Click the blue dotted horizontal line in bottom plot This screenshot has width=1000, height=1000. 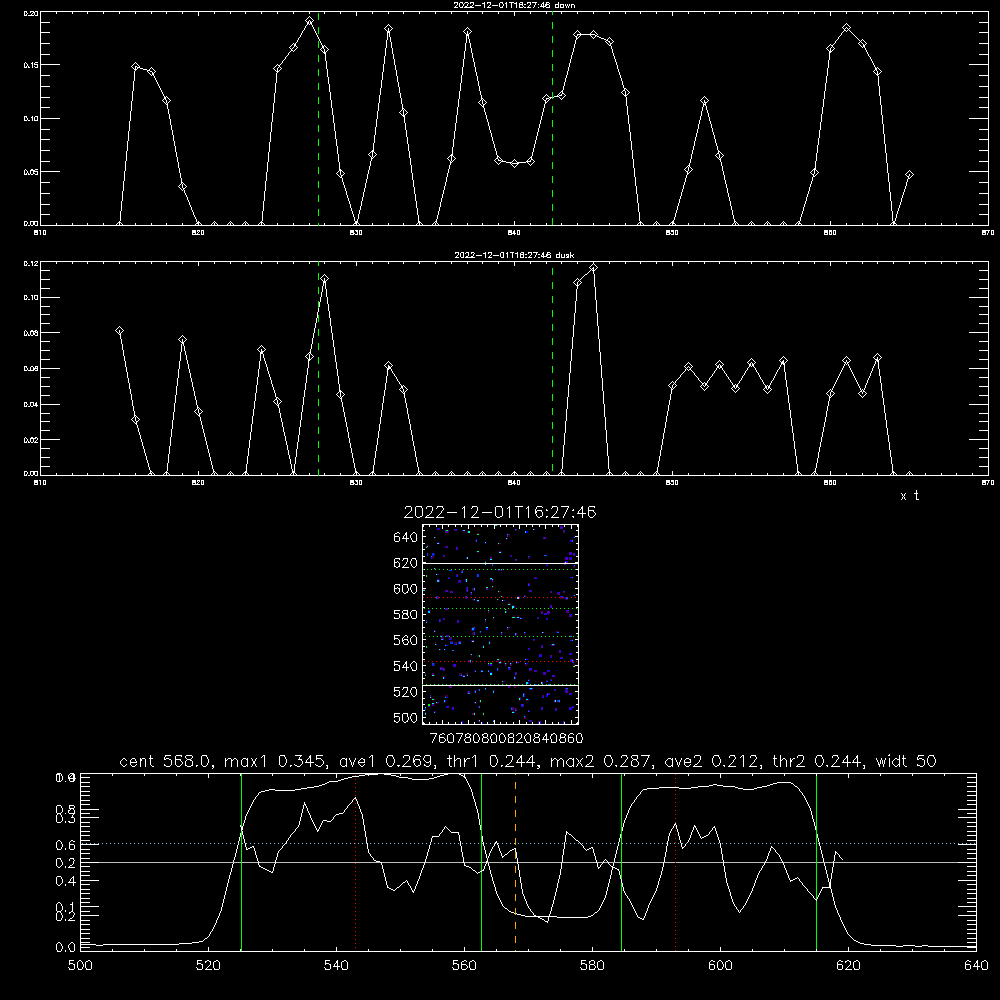point(528,844)
